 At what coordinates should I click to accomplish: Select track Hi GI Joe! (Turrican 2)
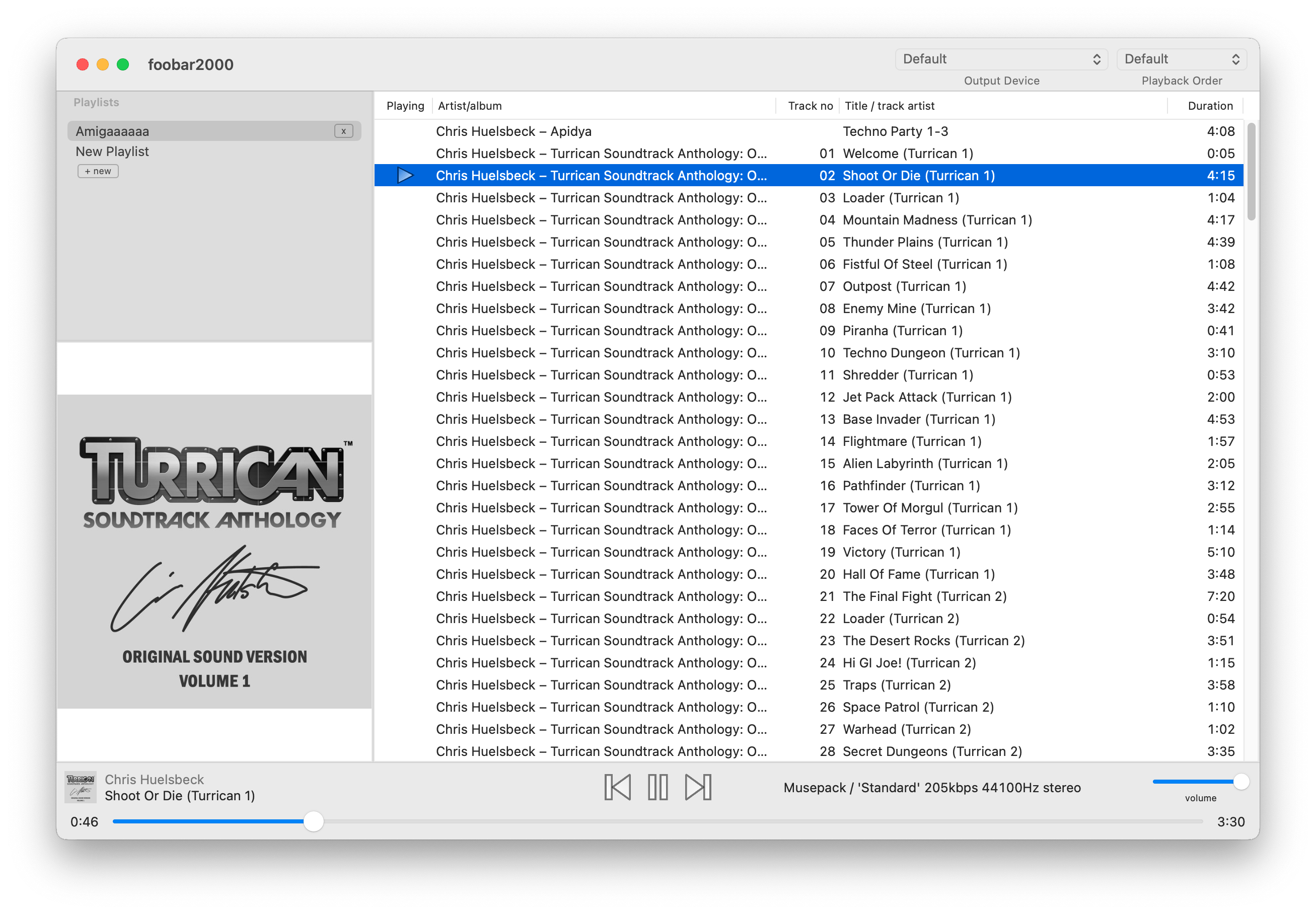coord(809,662)
